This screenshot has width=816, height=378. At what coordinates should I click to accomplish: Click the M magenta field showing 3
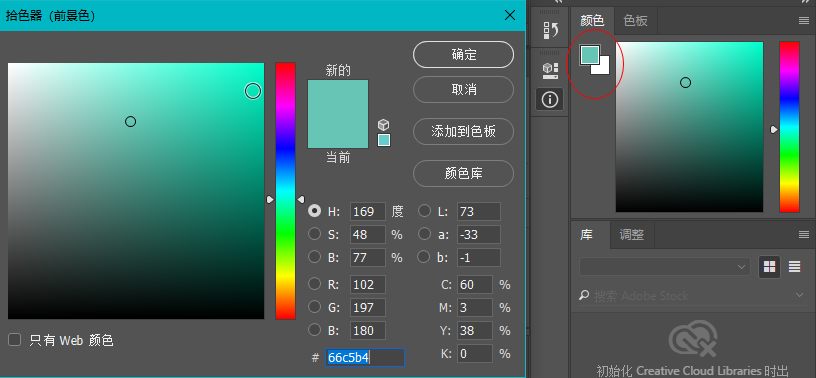[x=475, y=308]
